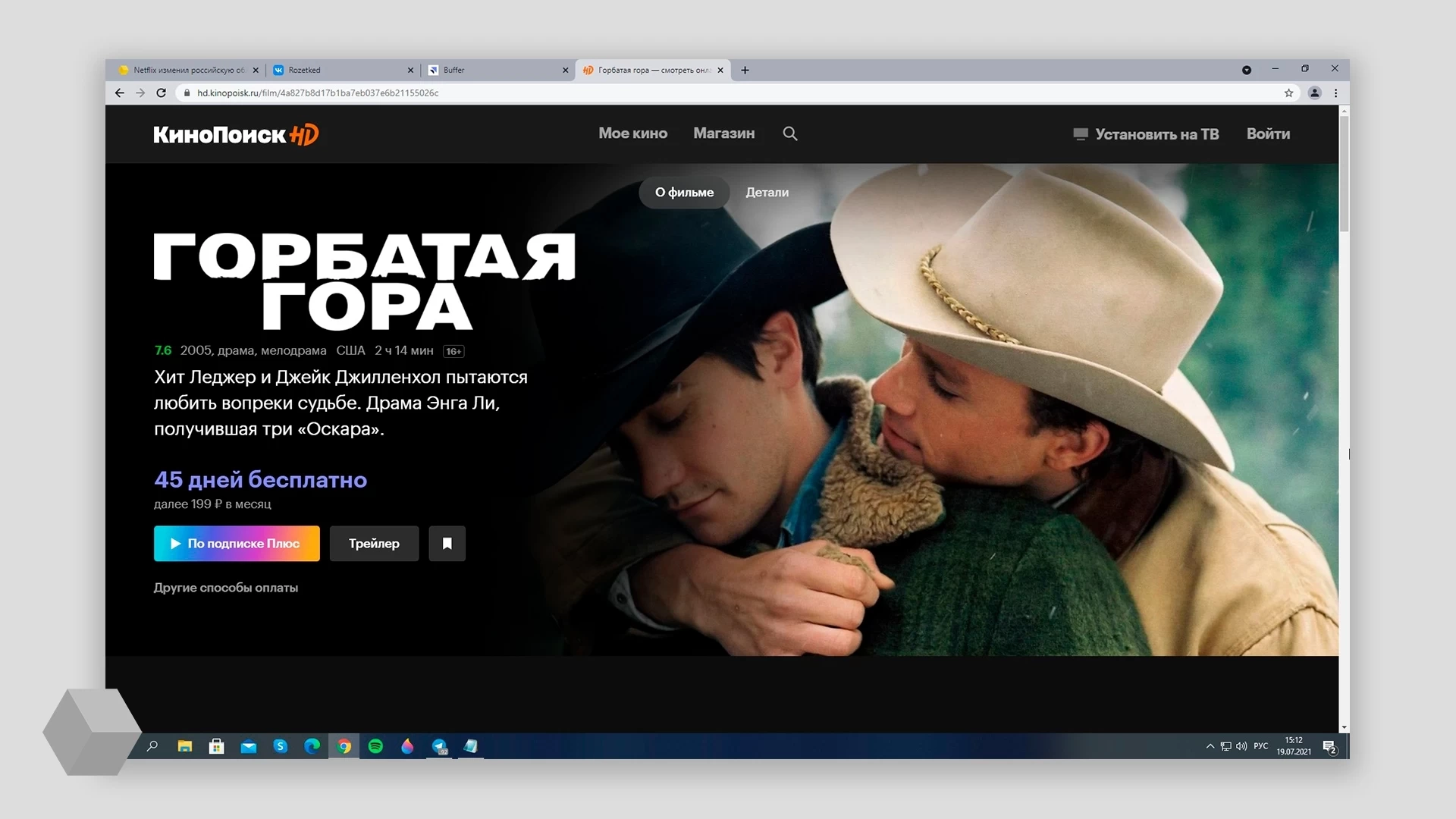Open Spotify from the taskbar
This screenshot has height=819, width=1456.
pyautogui.click(x=375, y=746)
